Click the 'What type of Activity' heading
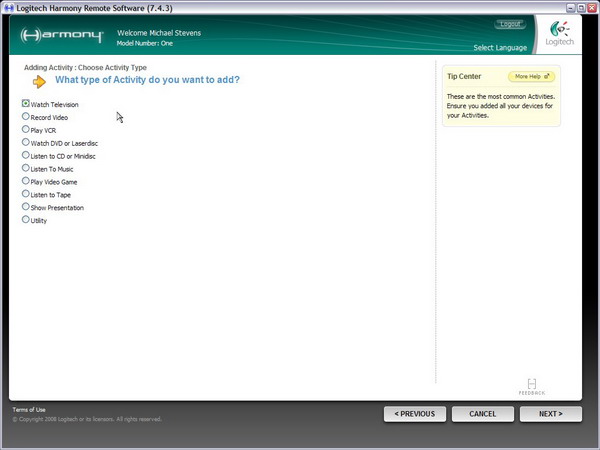 [x=147, y=80]
